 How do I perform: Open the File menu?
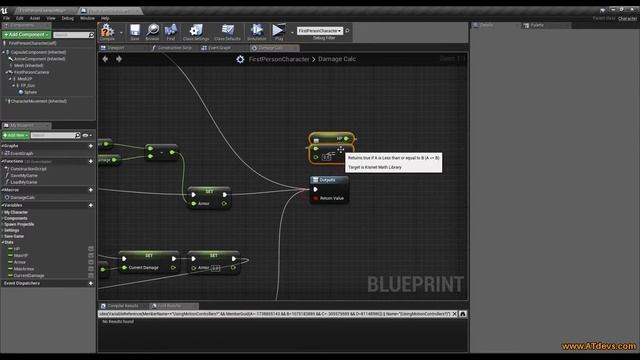(7, 18)
